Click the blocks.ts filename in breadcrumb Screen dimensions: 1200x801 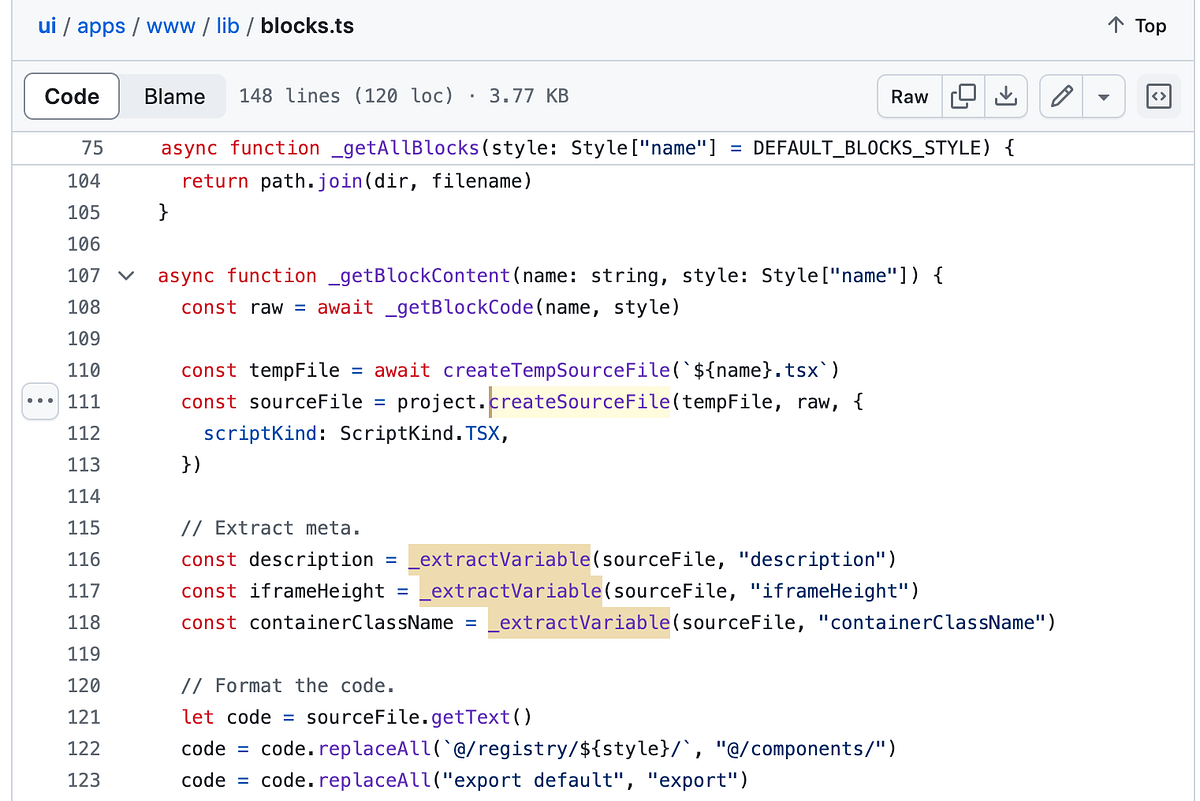point(306,26)
